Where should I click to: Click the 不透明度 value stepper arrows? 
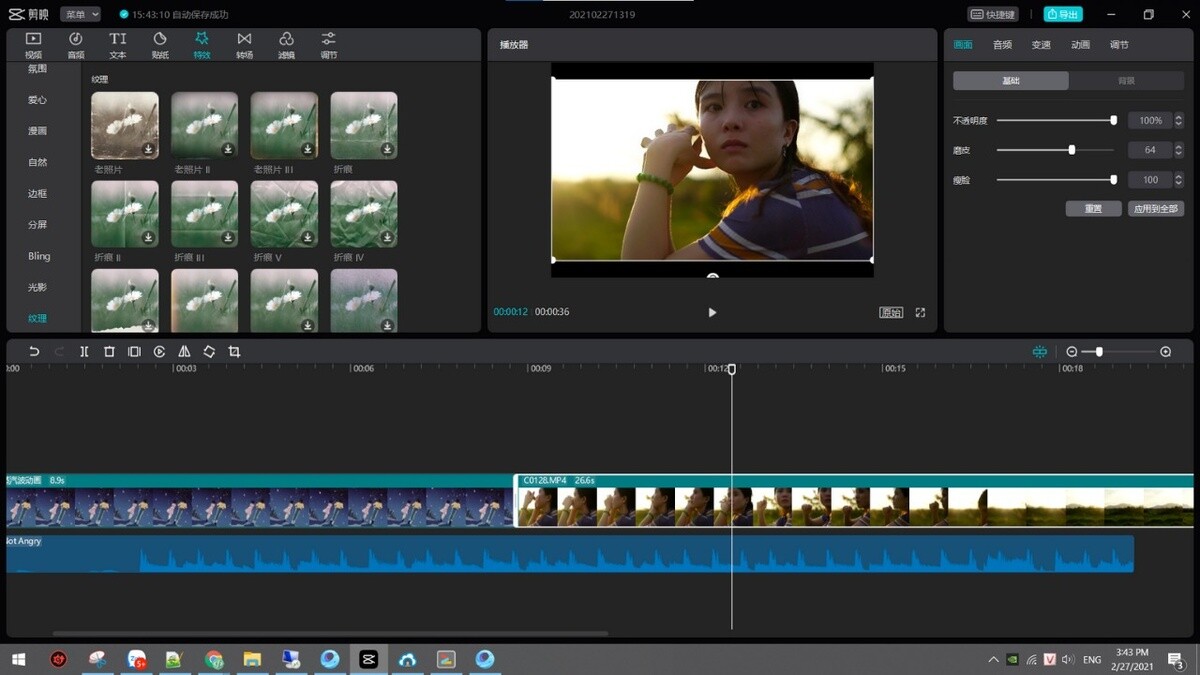[1178, 121]
